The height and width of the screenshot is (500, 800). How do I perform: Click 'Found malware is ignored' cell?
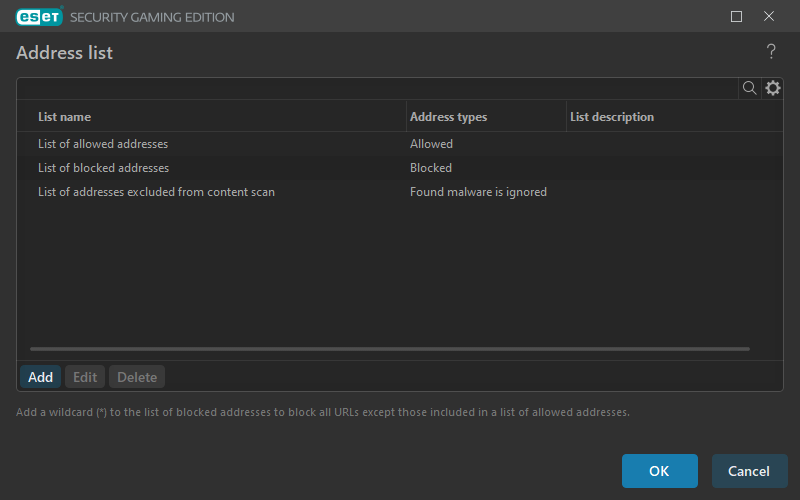[478, 192]
